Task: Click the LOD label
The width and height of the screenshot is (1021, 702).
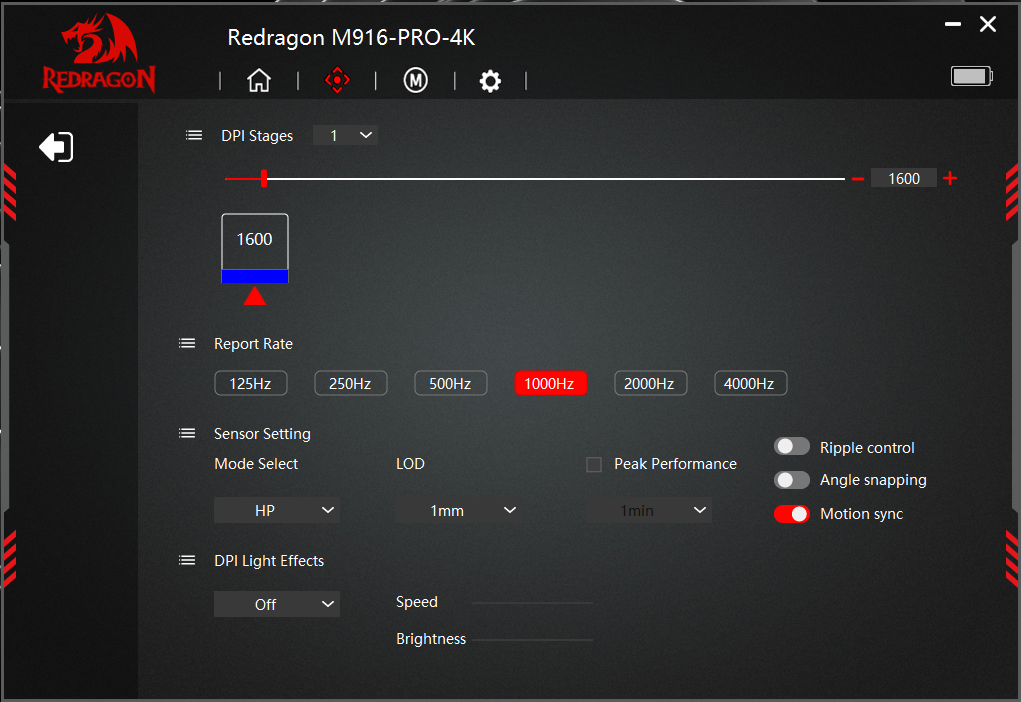Action: point(410,464)
